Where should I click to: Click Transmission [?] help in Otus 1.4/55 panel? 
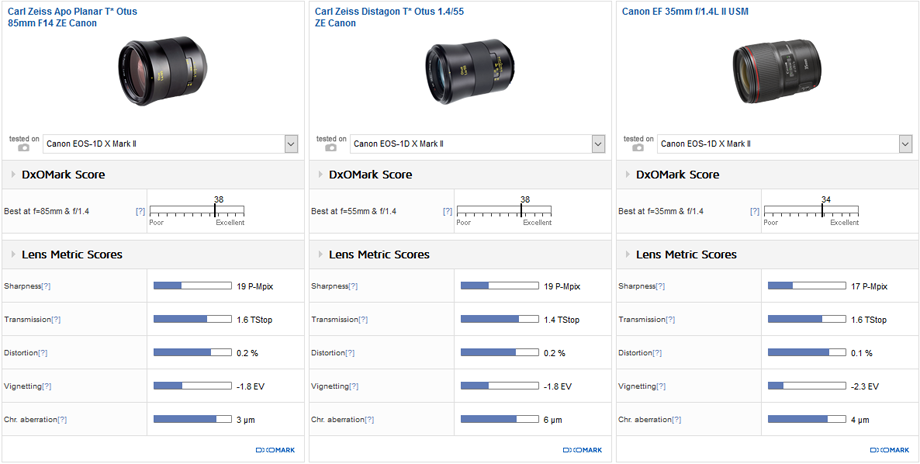(363, 320)
